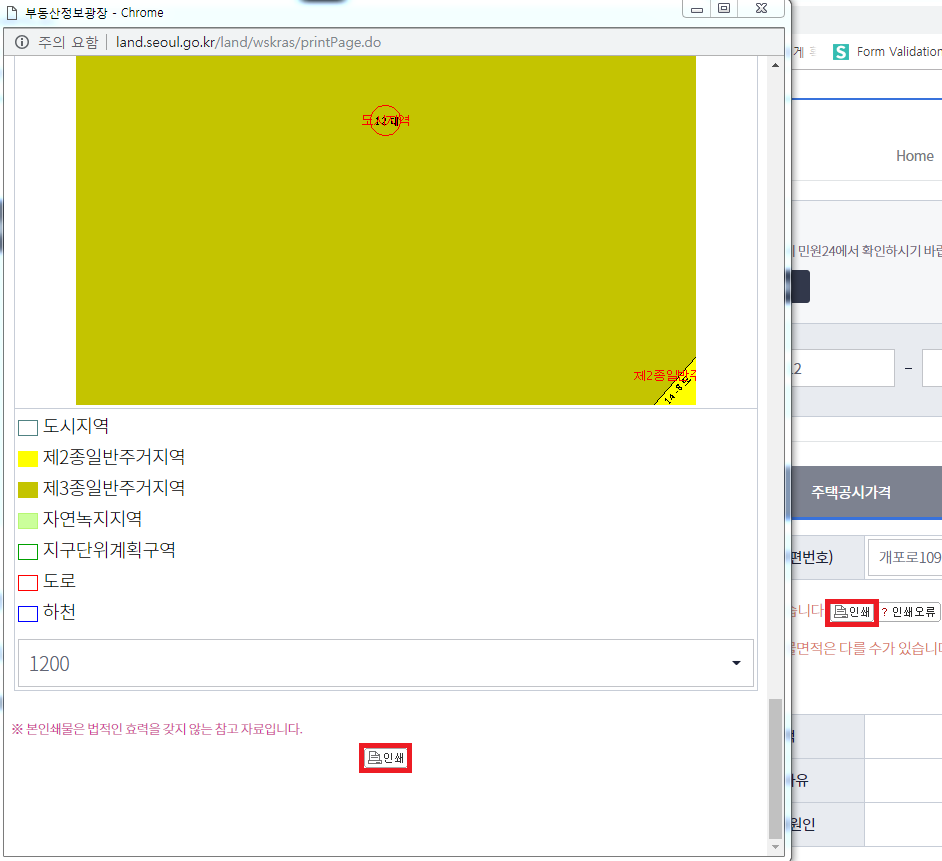Click the 인쇄오류 button

pyautogui.click(x=909, y=611)
